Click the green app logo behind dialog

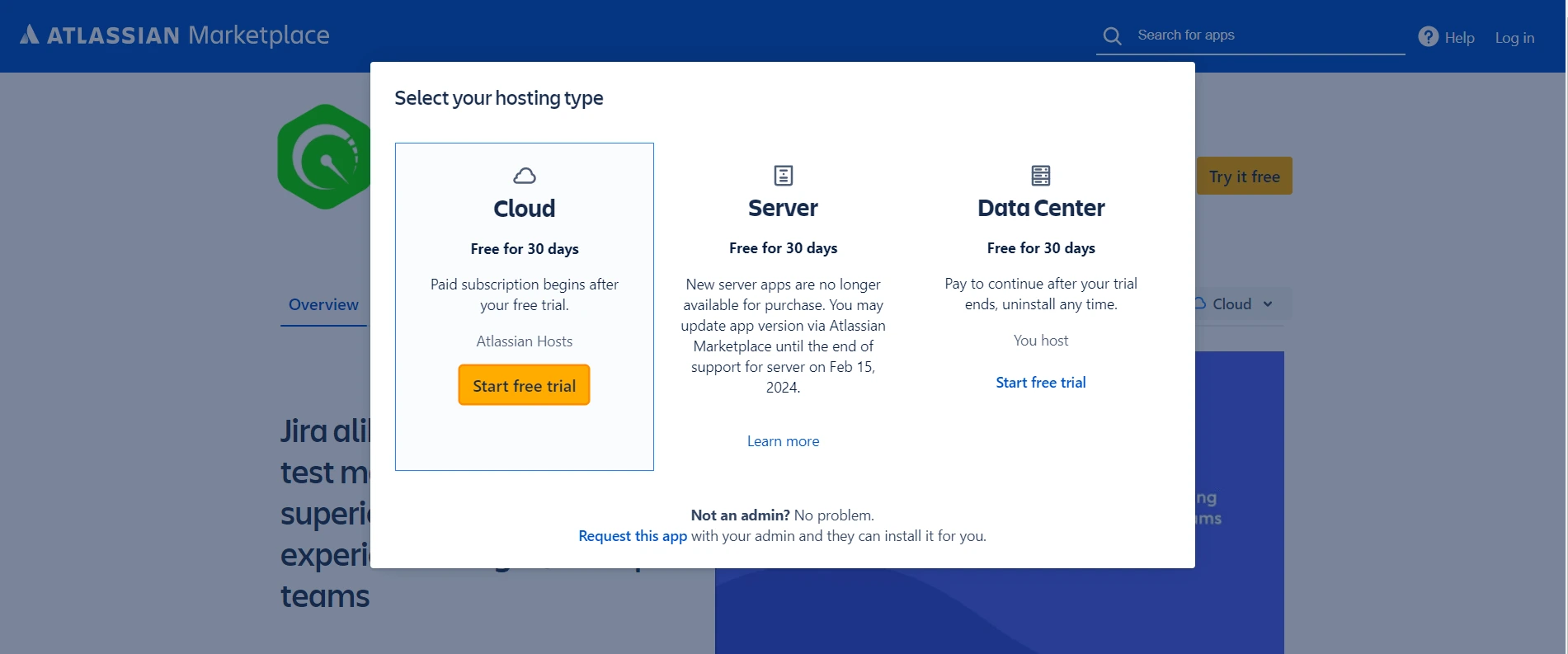[324, 157]
